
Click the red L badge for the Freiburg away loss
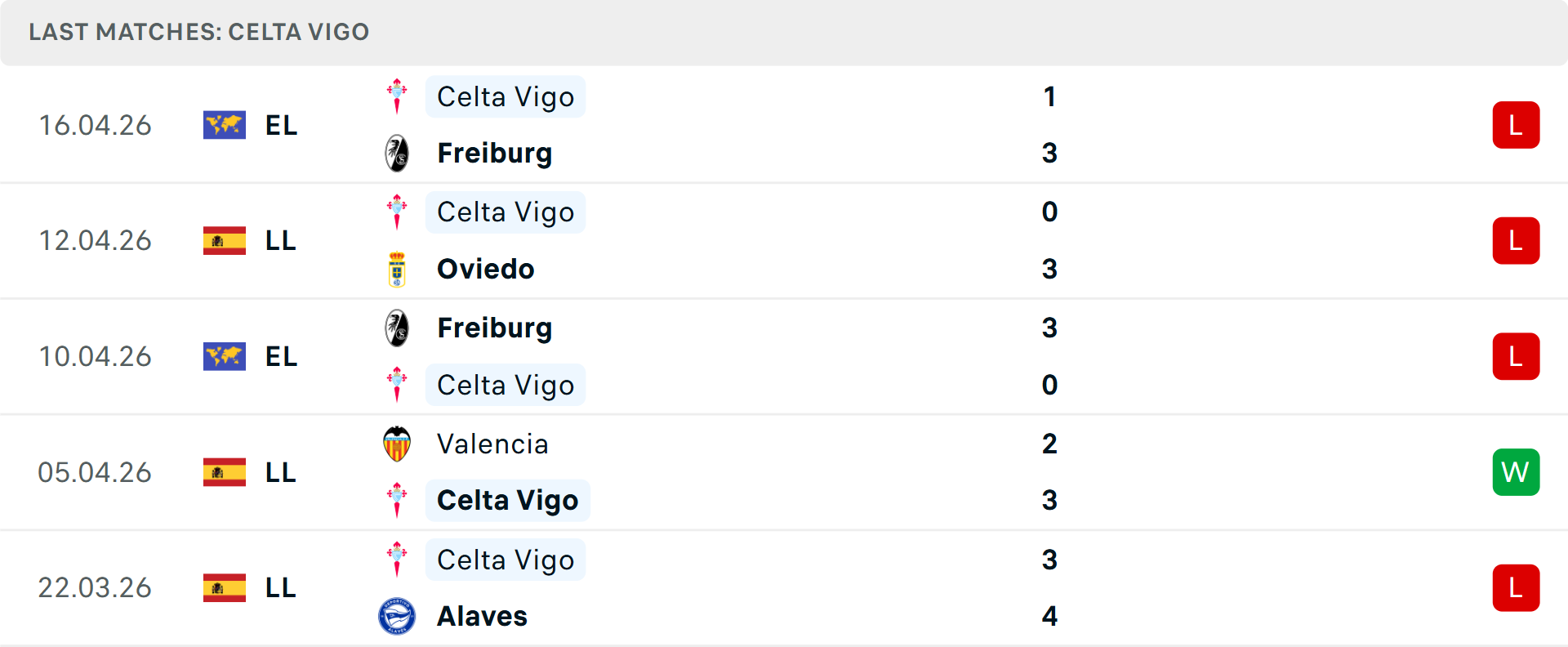click(x=1516, y=356)
